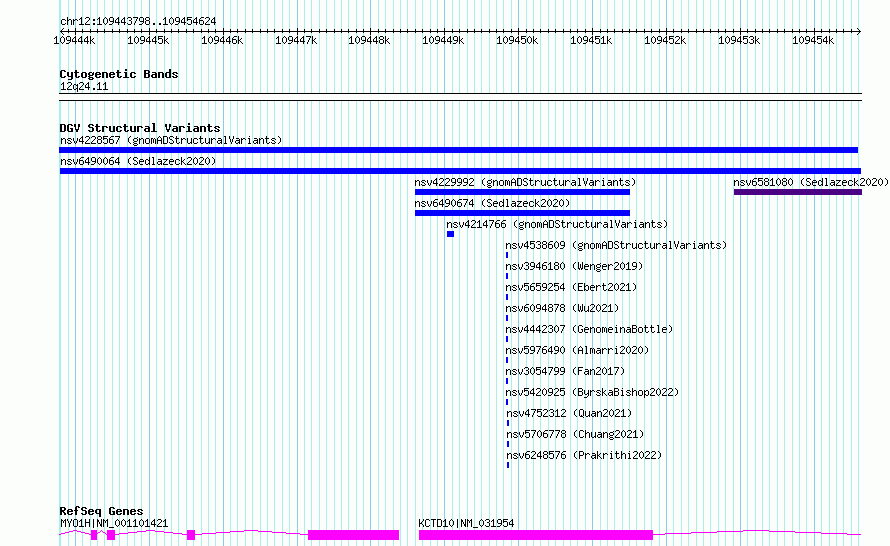Click the nsv6094878 Wu2021 variant label
This screenshot has width=890, height=546.
click(562, 308)
